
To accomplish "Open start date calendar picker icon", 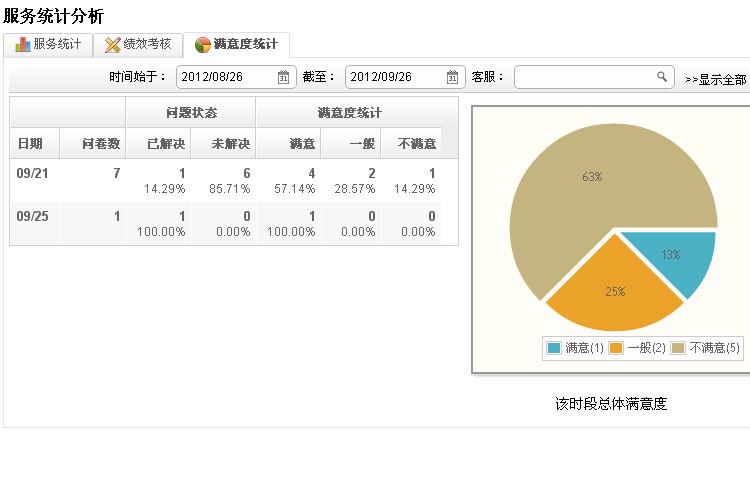I will click(x=283, y=77).
